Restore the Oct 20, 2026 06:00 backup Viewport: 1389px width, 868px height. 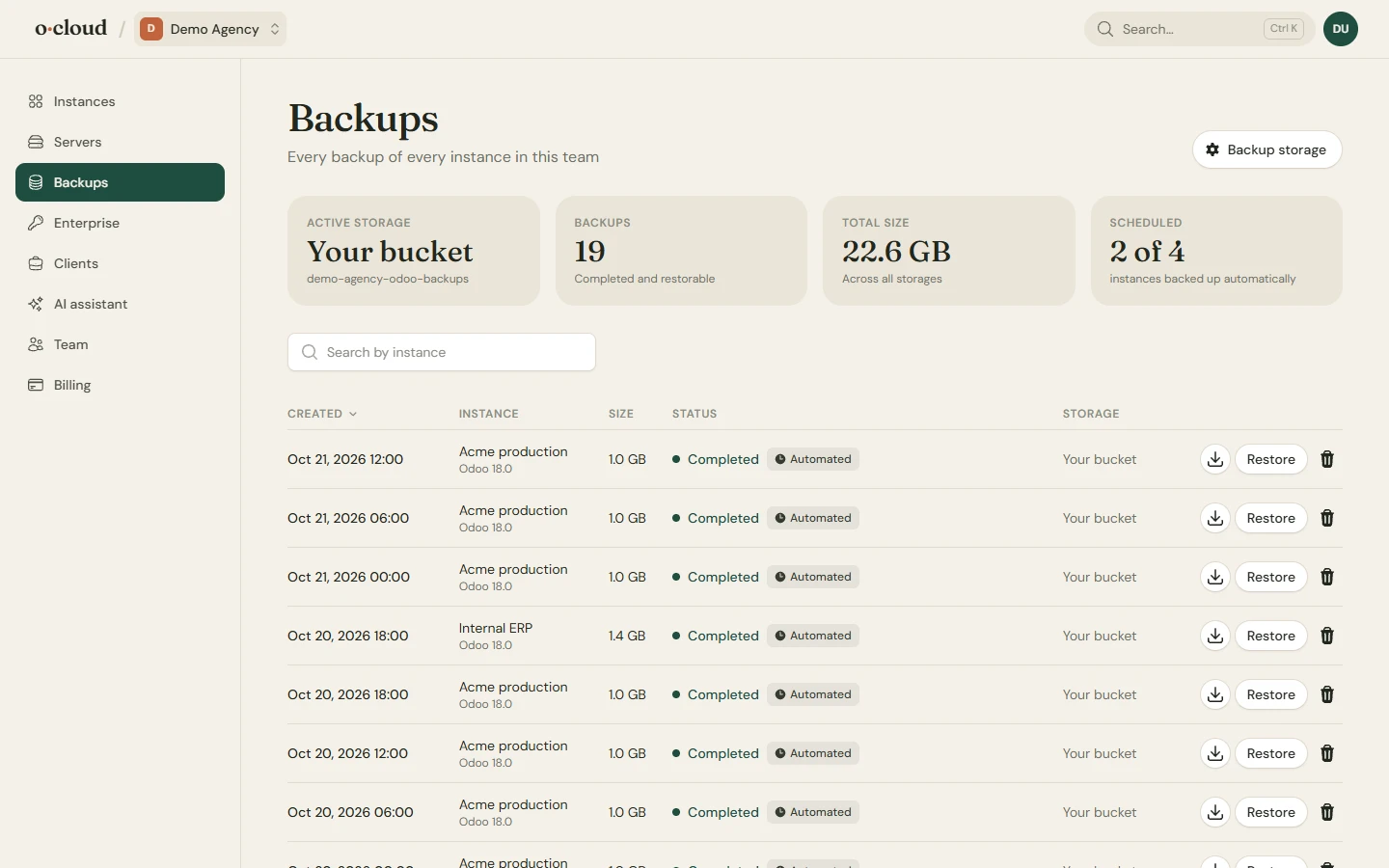pyautogui.click(x=1271, y=812)
